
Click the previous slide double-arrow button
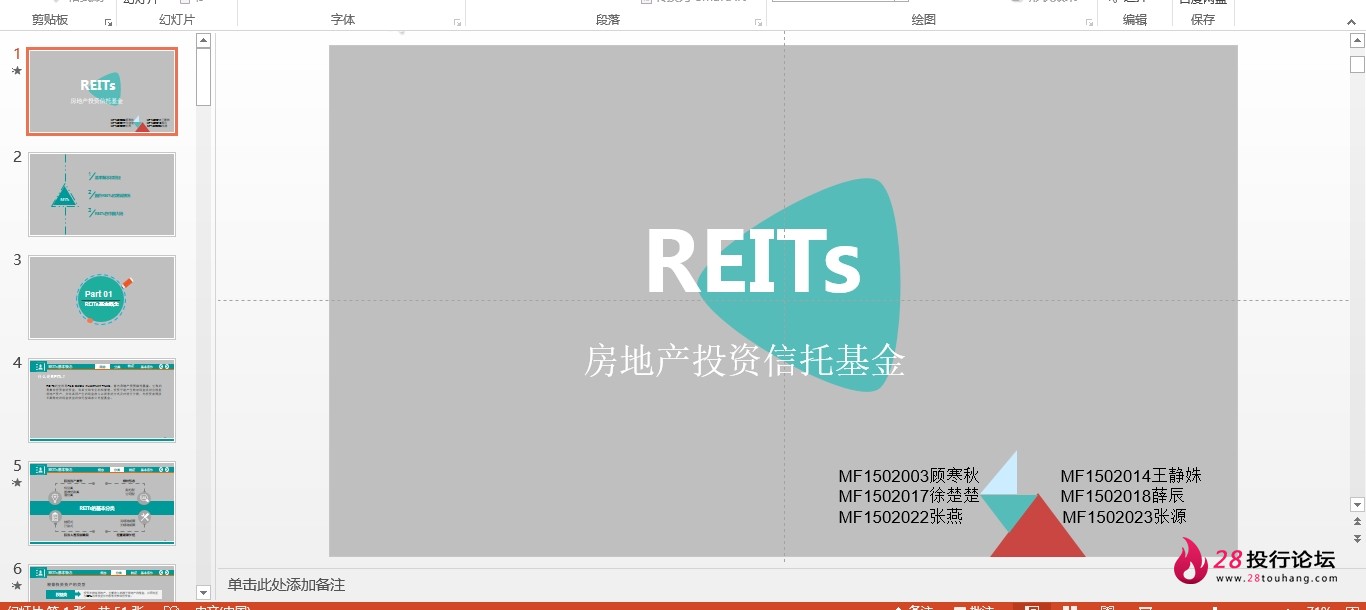1357,523
